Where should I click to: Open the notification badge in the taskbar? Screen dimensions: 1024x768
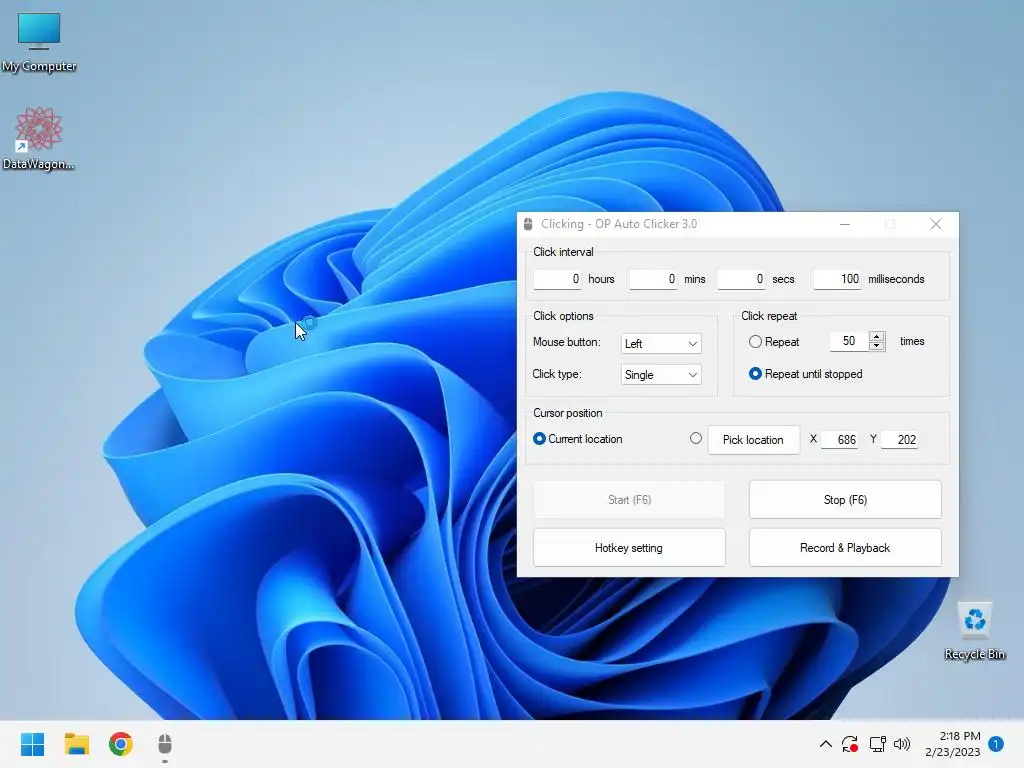996,744
